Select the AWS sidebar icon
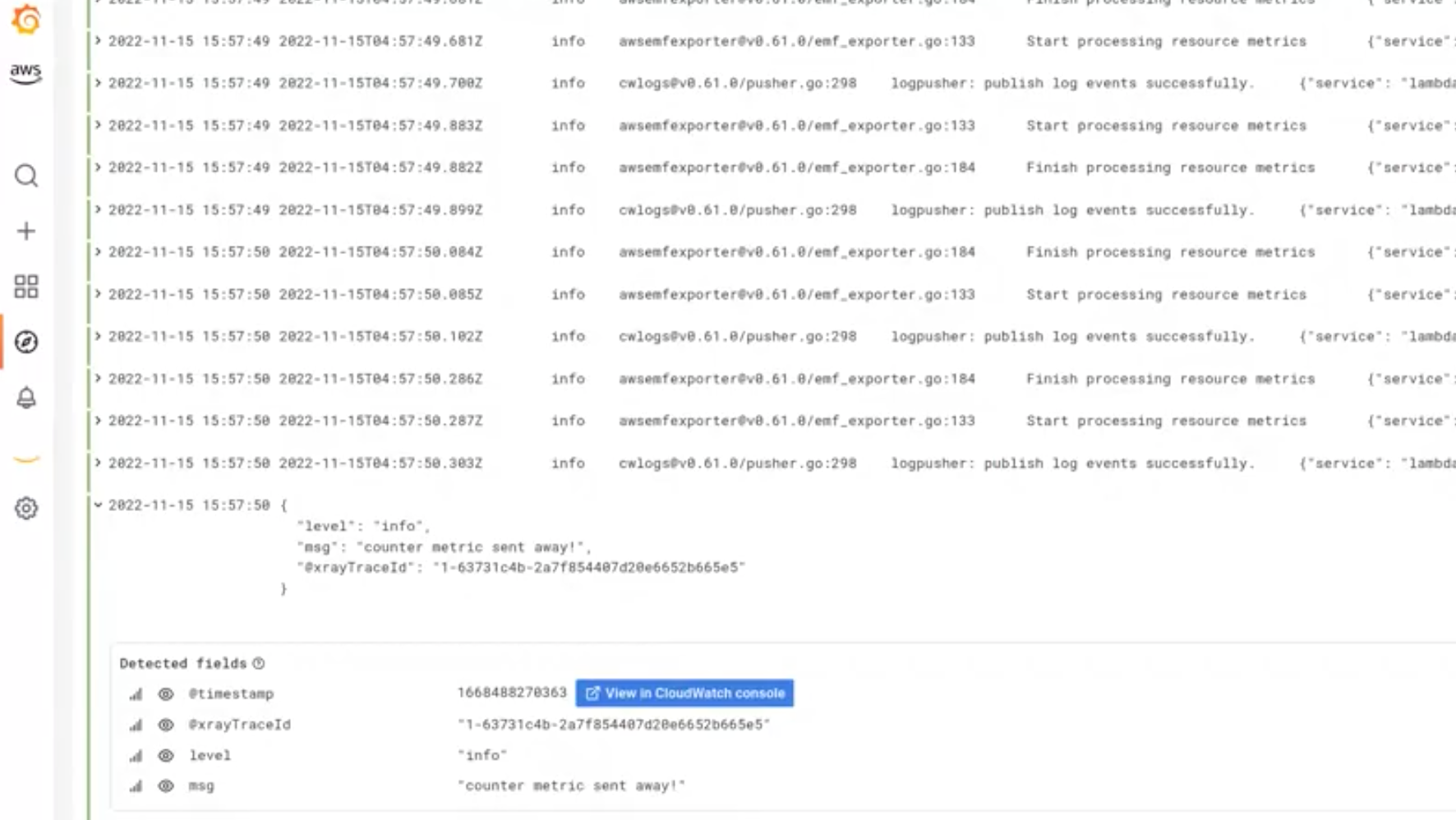The height and width of the screenshot is (820, 1456). point(25,72)
